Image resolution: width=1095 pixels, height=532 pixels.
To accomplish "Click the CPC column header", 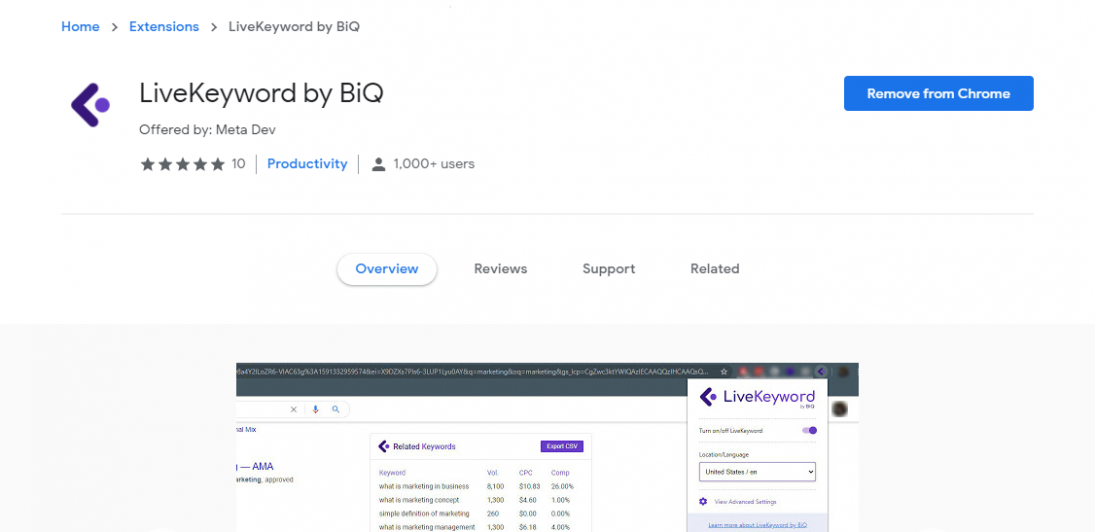I will coord(525,473).
